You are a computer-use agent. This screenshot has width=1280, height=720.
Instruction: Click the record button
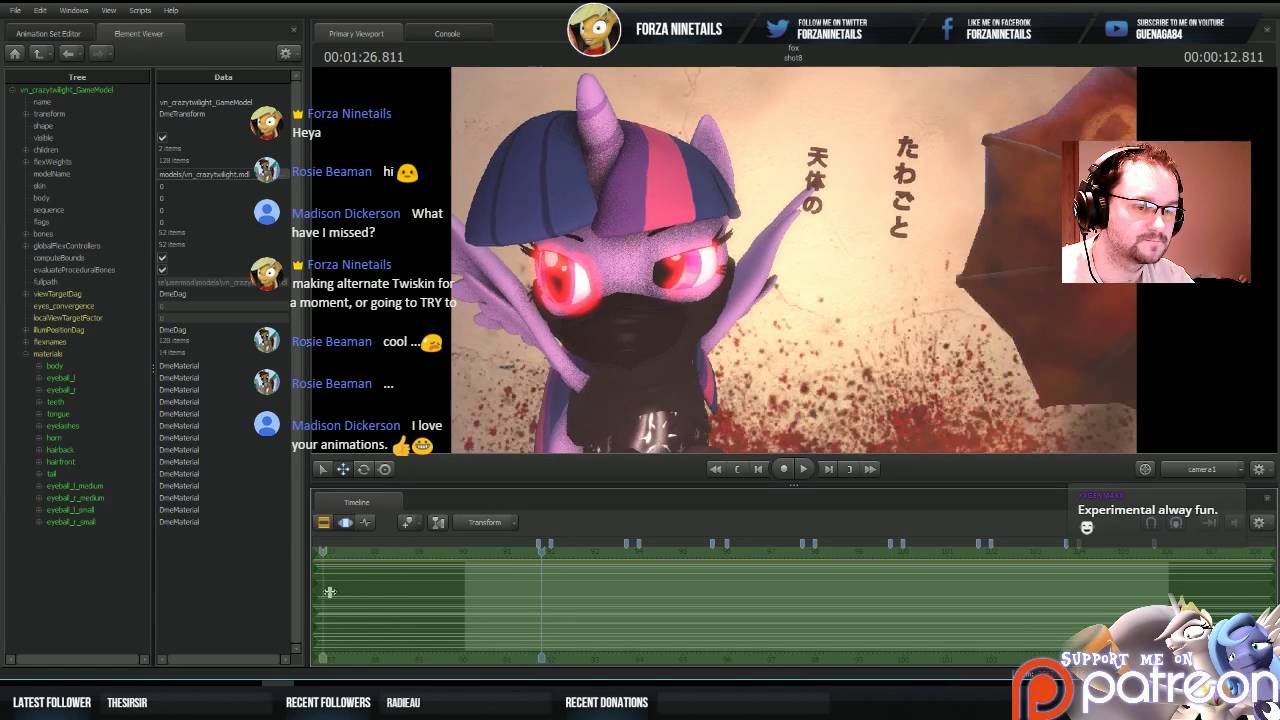(784, 468)
